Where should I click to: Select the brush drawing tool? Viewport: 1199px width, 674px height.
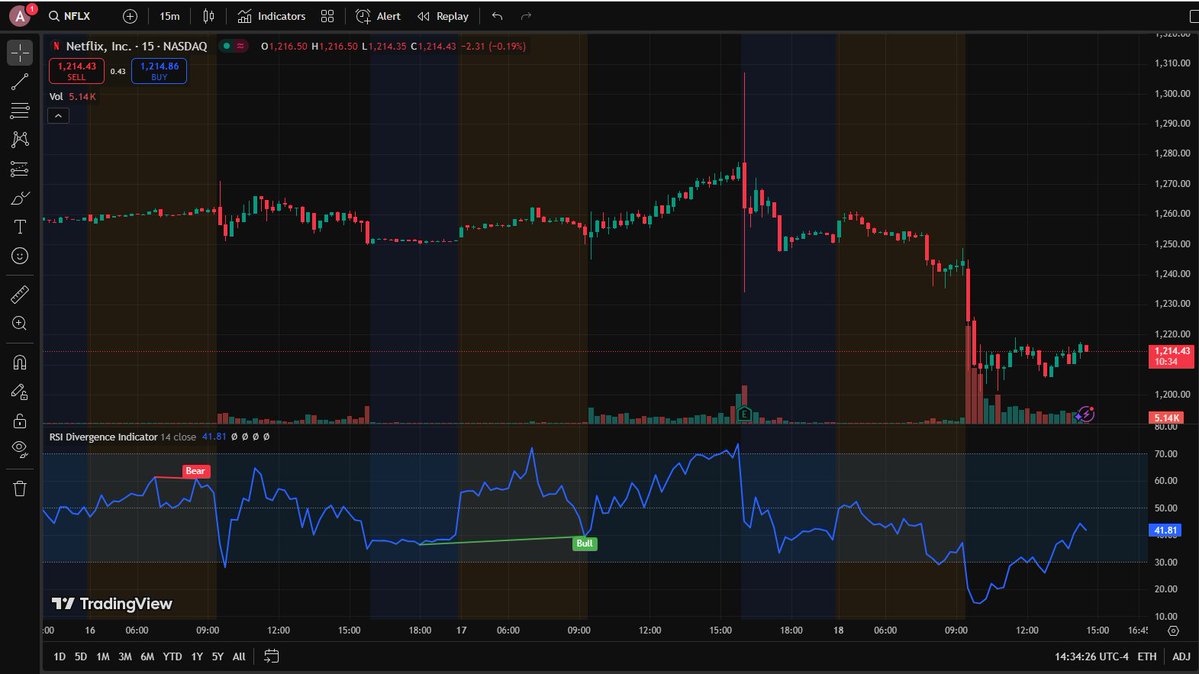[x=20, y=198]
